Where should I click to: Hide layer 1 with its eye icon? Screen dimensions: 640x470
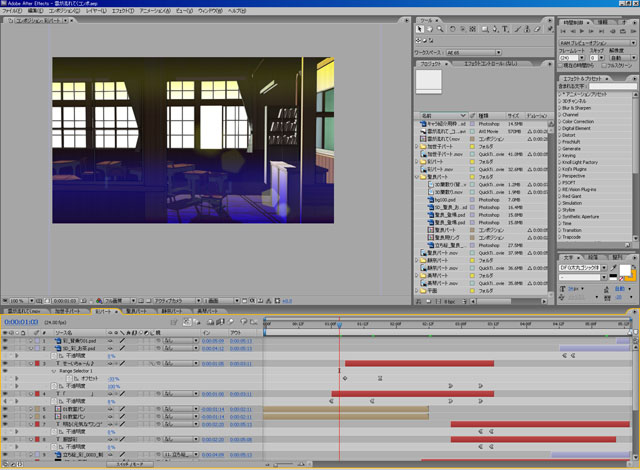coord(5,340)
